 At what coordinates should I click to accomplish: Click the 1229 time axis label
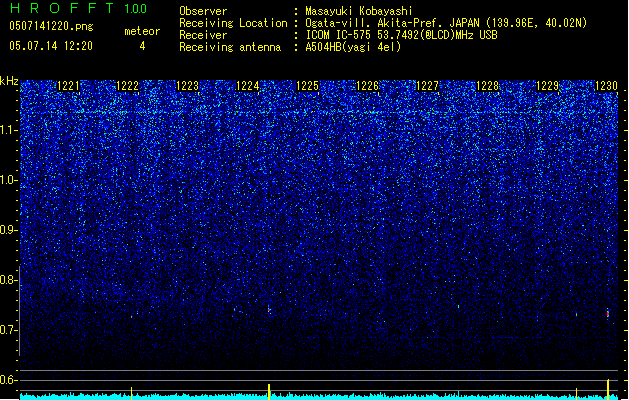547,86
